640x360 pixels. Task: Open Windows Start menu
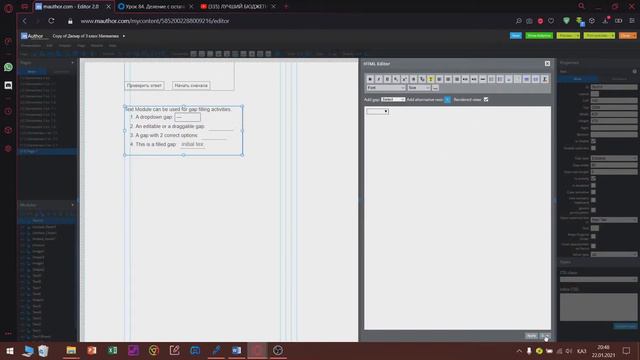pyautogui.click(x=10, y=351)
